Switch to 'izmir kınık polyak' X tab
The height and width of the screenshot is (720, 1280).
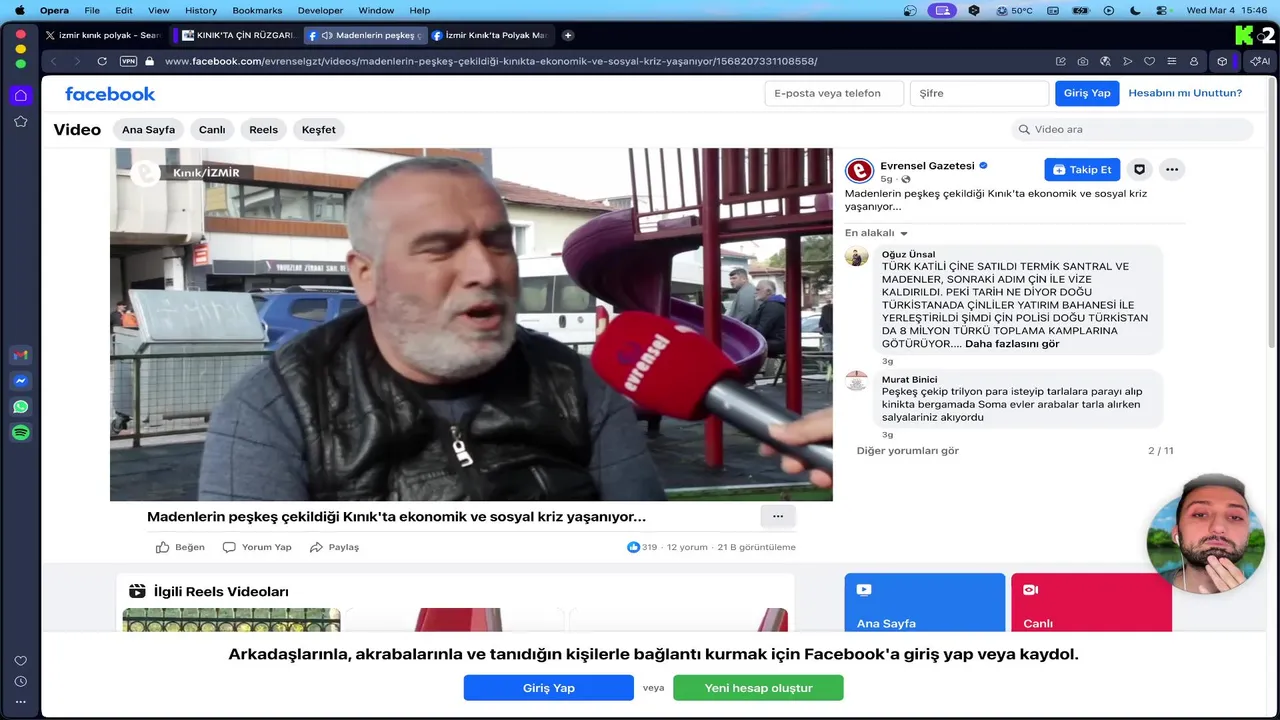[103, 35]
